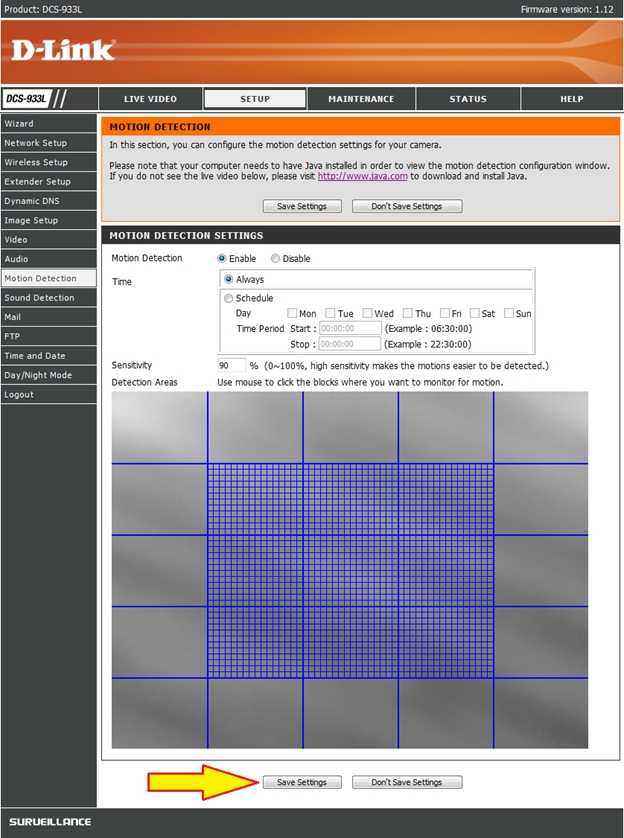Choose the Always time option
This screenshot has height=838, width=624.
click(x=229, y=280)
